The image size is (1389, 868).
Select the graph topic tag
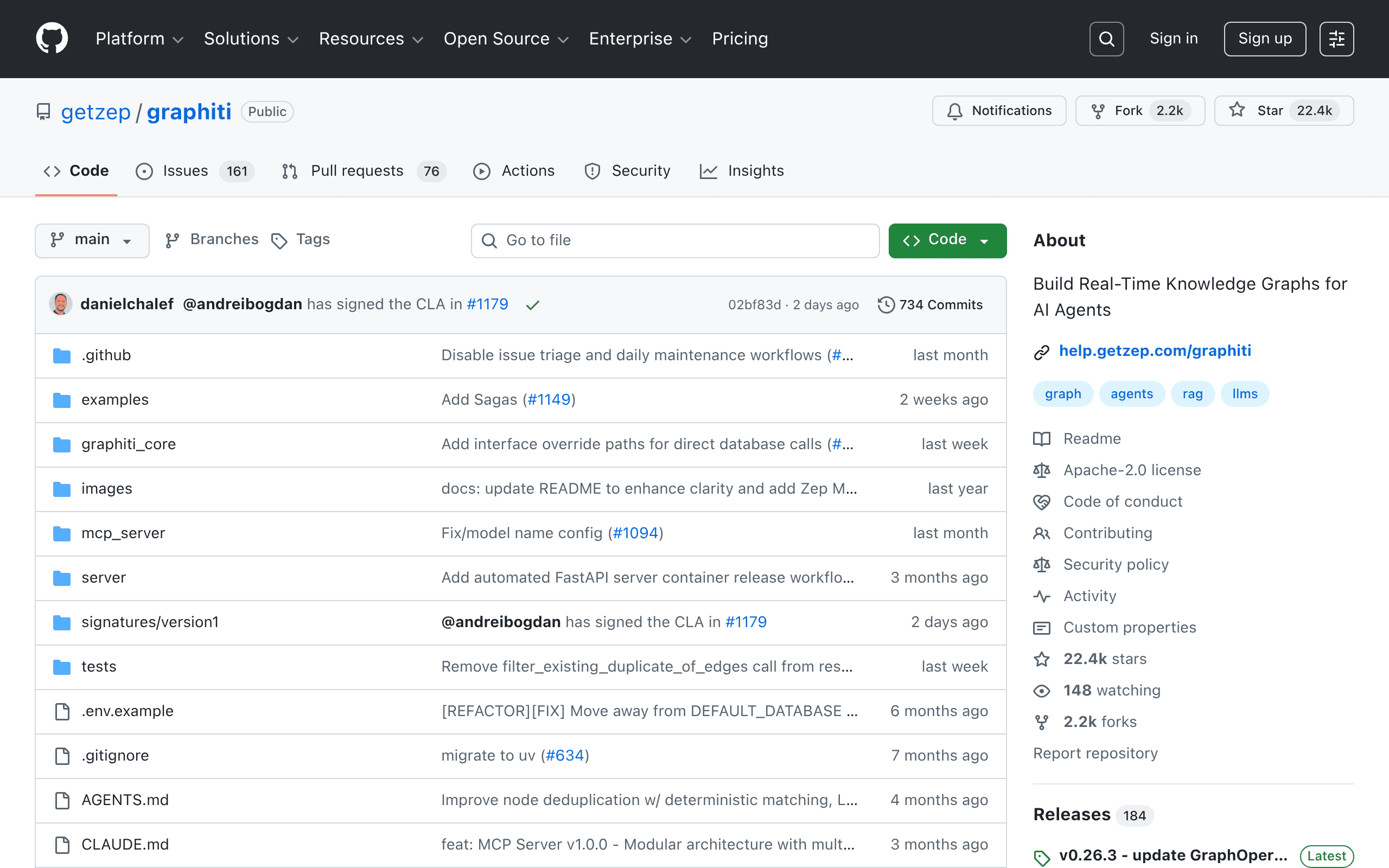click(x=1063, y=394)
